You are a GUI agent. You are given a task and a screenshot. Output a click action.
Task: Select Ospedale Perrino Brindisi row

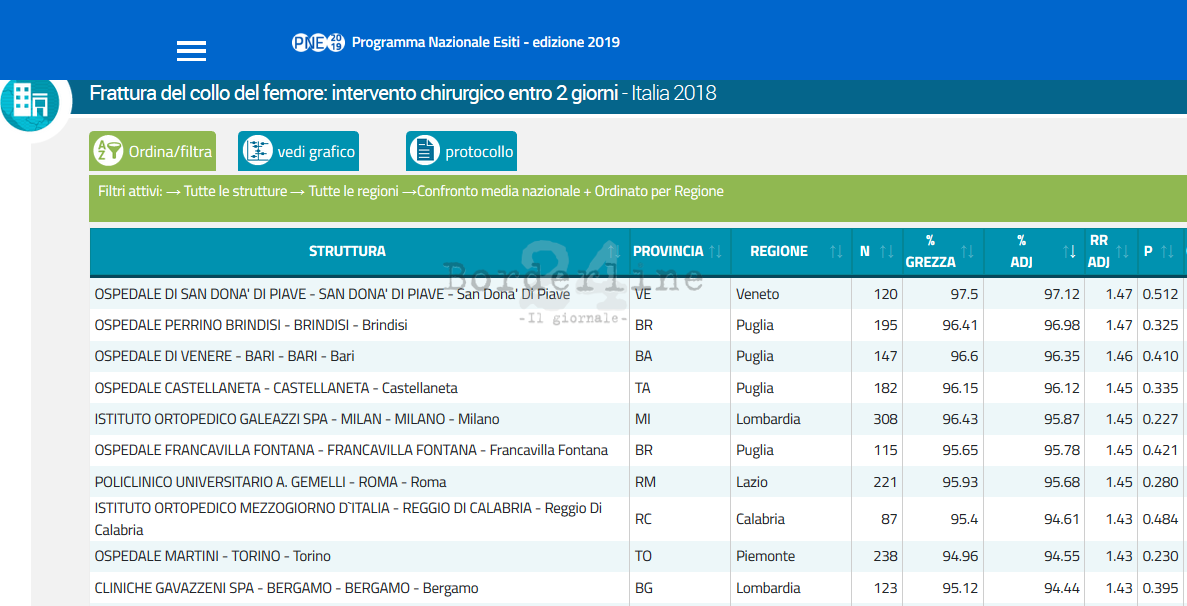(x=251, y=325)
